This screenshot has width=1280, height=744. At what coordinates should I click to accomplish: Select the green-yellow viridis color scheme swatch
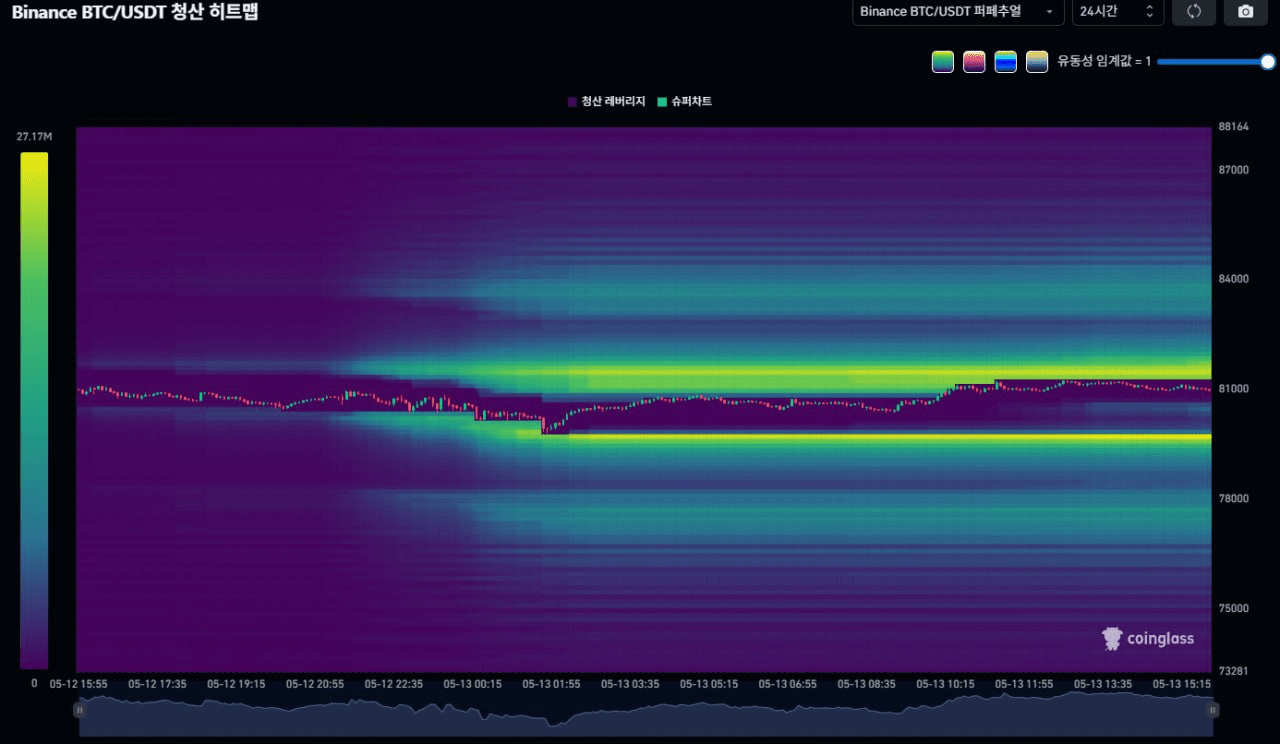coord(943,62)
